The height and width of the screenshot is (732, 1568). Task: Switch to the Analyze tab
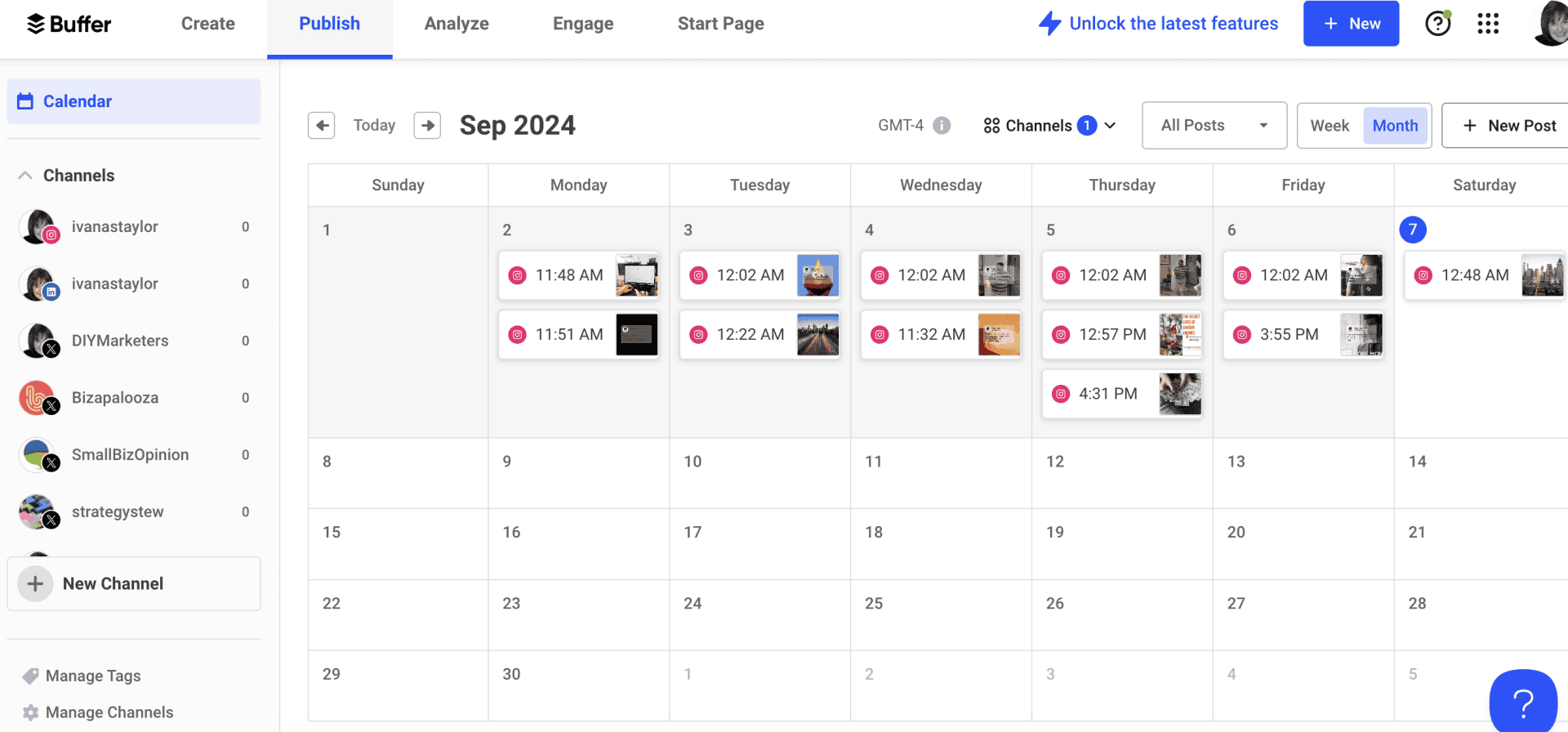point(457,23)
